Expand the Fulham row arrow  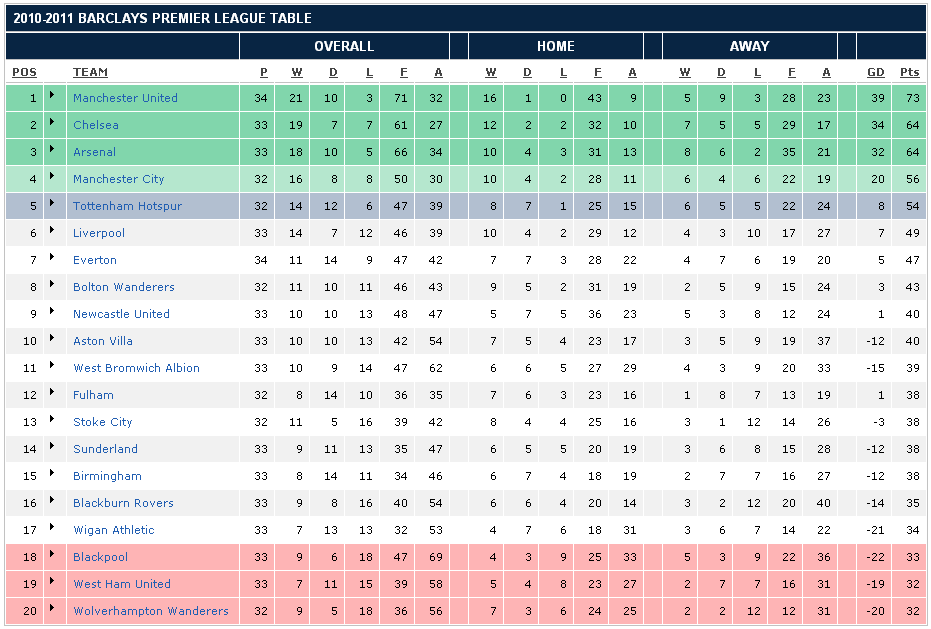(x=52, y=393)
